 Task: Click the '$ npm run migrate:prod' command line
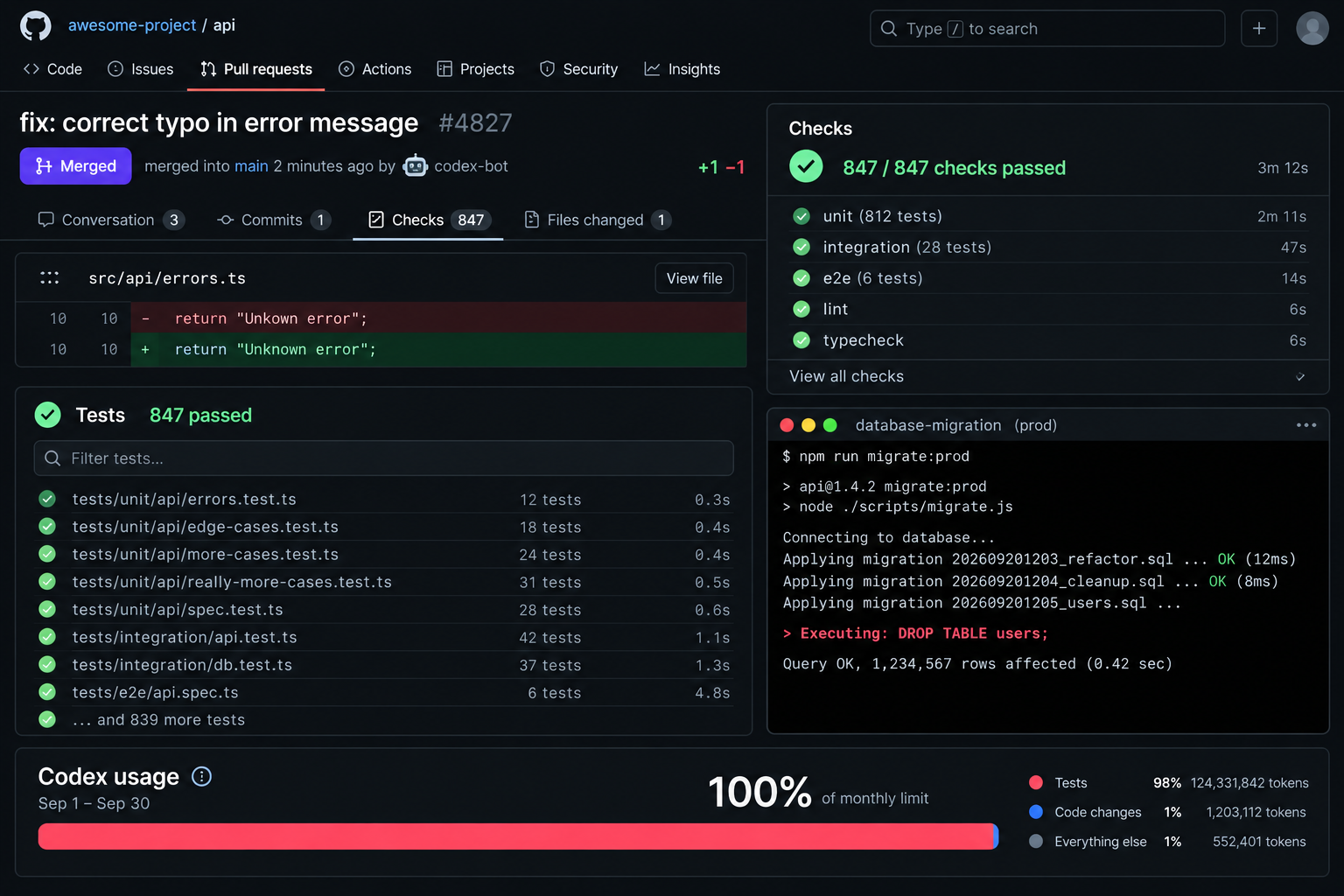coord(876,456)
